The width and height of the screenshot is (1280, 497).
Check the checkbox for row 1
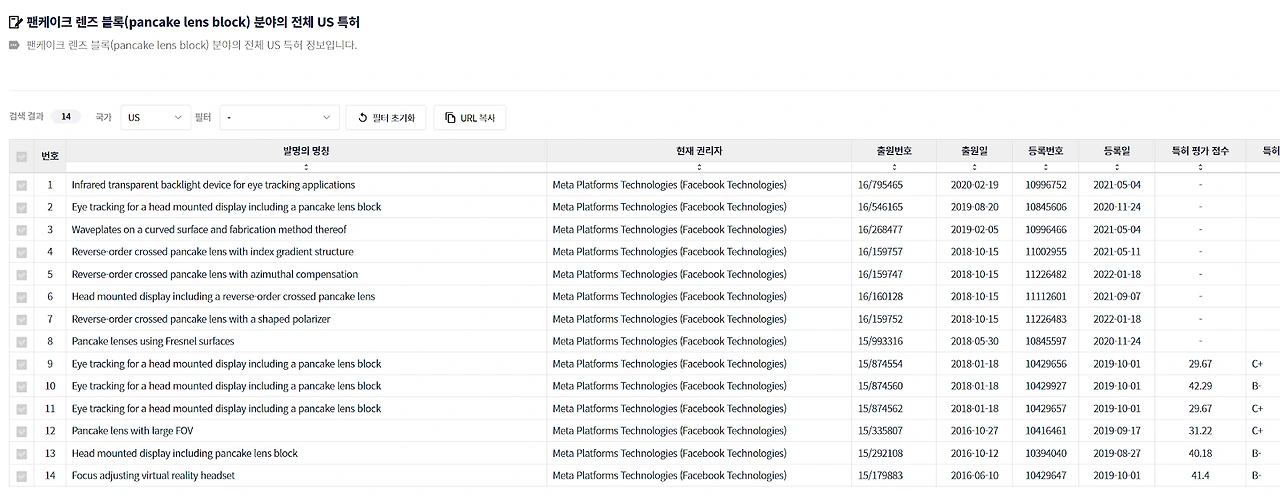pos(21,185)
